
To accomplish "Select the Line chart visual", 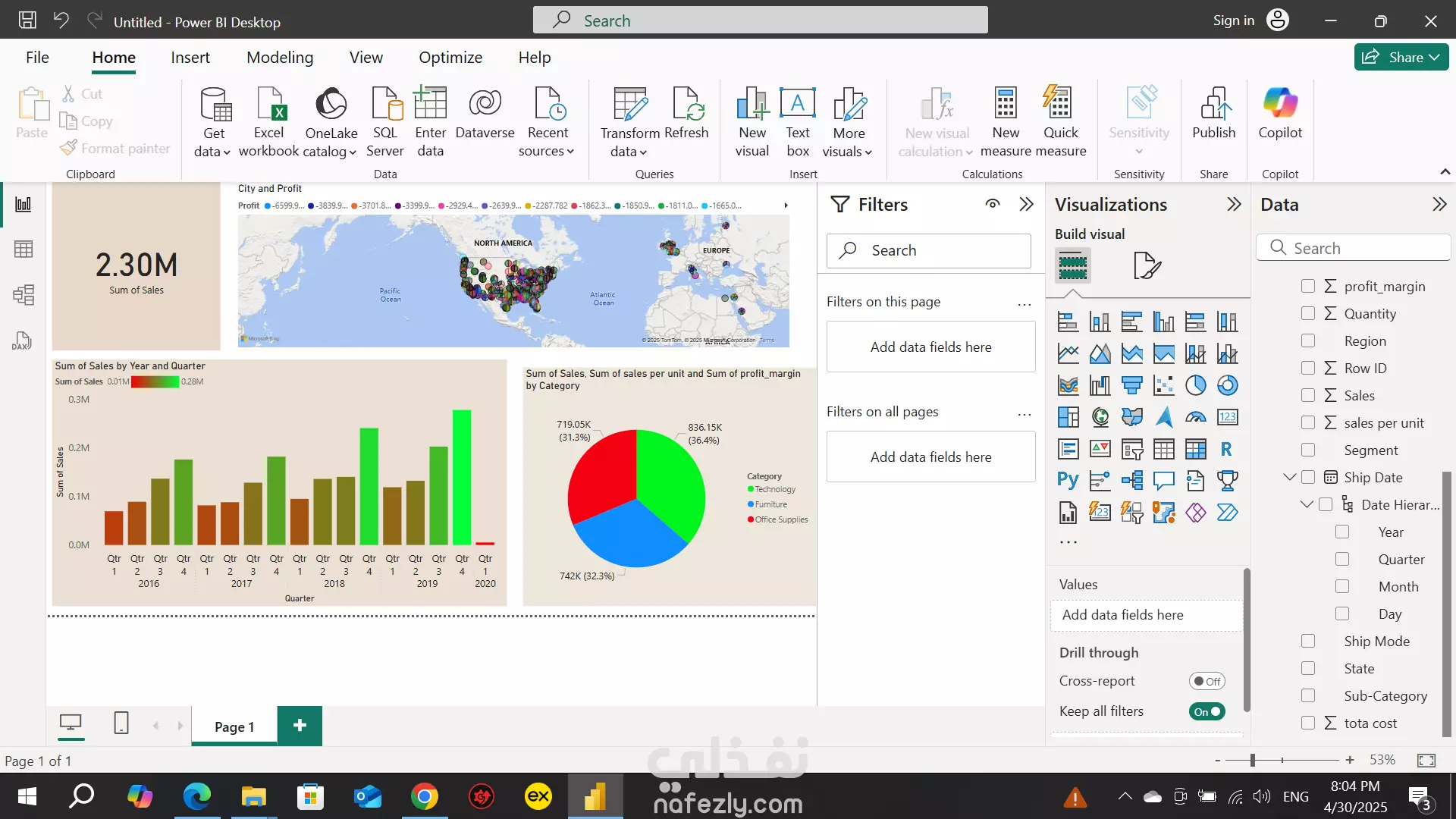I will [1068, 353].
